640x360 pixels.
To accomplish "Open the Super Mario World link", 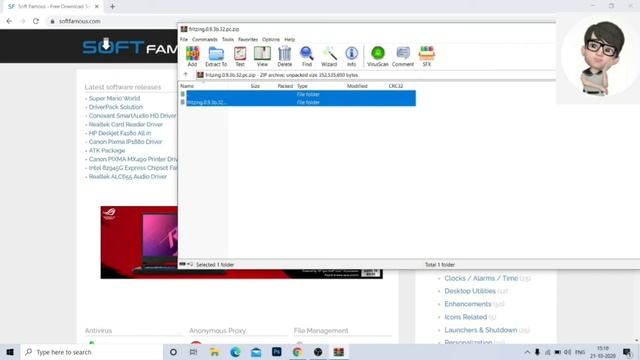I will pyautogui.click(x=114, y=98).
